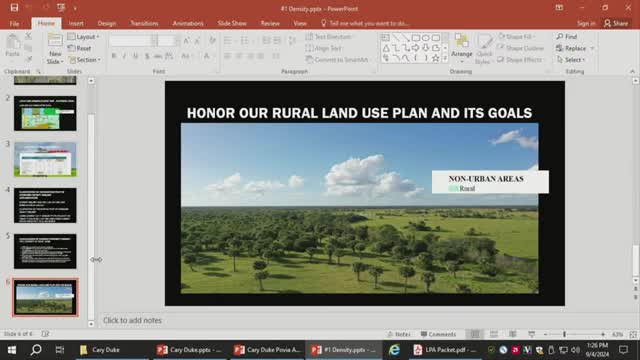Toggle Underline formatting

tap(135, 56)
